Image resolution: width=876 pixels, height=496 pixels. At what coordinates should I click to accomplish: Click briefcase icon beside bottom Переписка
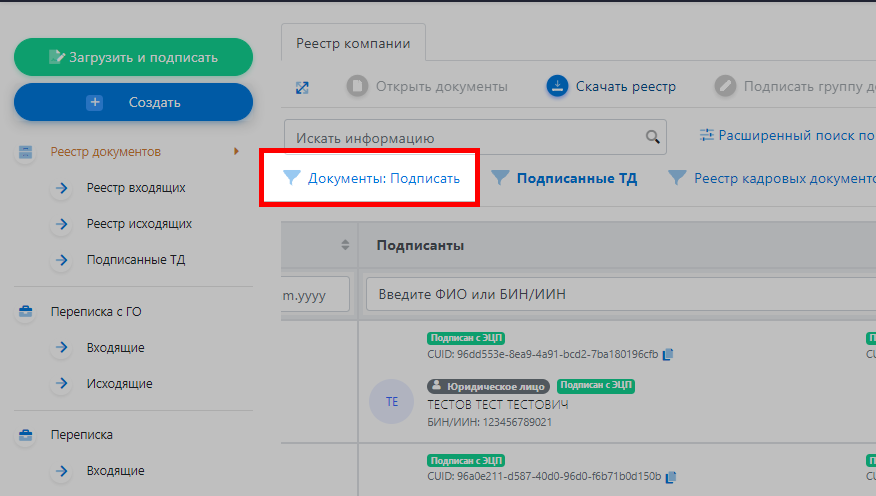click(25, 435)
